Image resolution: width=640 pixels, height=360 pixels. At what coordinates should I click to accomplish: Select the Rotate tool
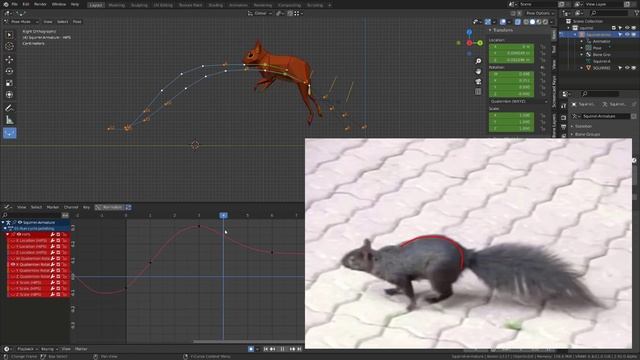pyautogui.click(x=9, y=71)
